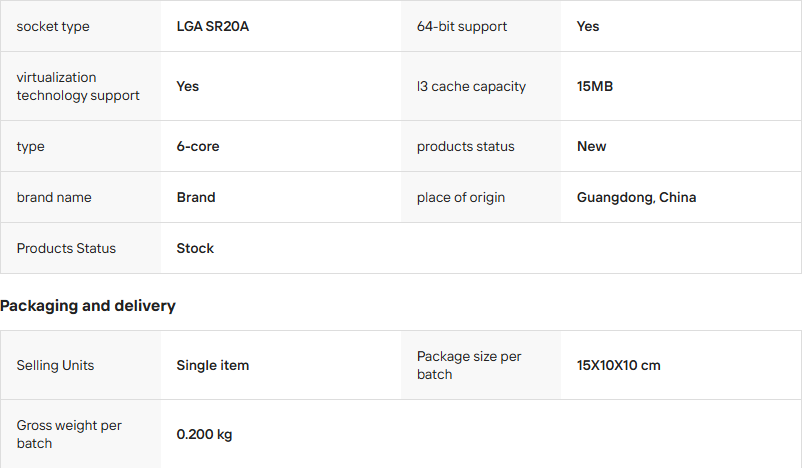
Task: Click the "Stock" status value
Action: (195, 248)
